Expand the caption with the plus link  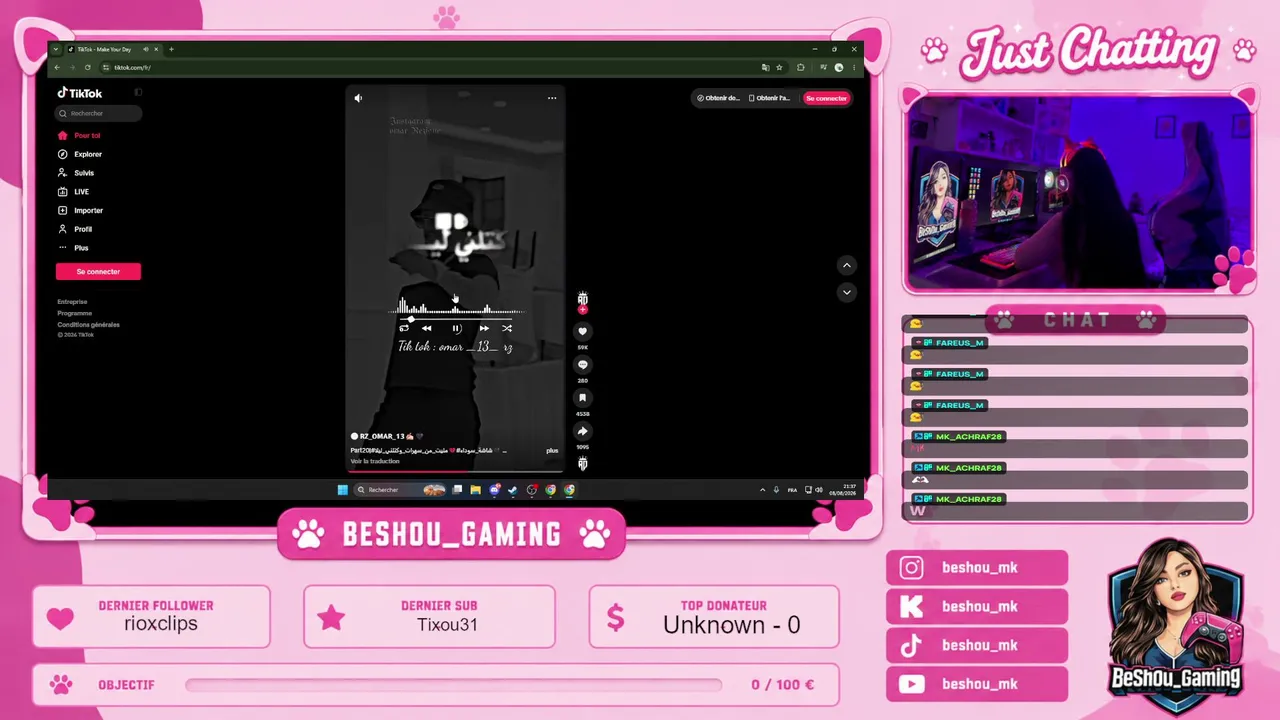(552, 450)
